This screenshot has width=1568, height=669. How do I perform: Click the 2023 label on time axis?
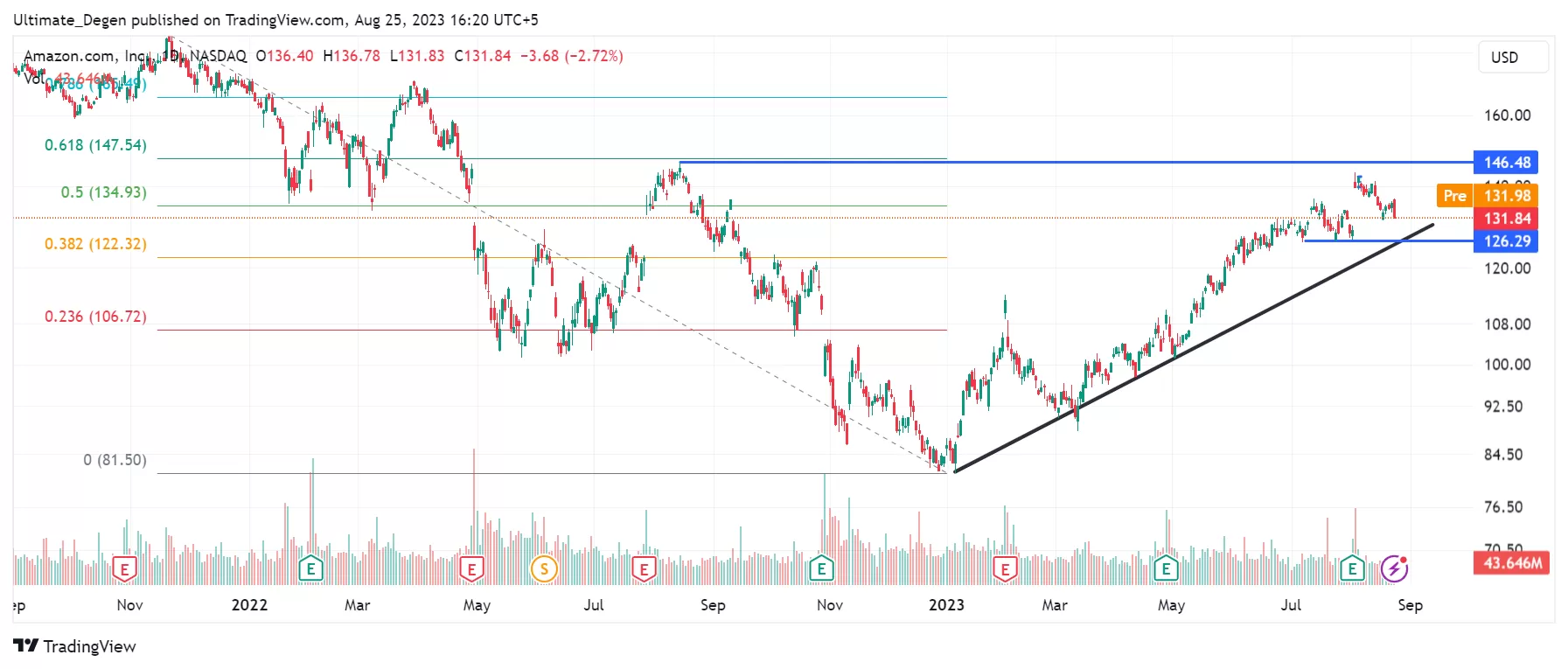(x=946, y=605)
